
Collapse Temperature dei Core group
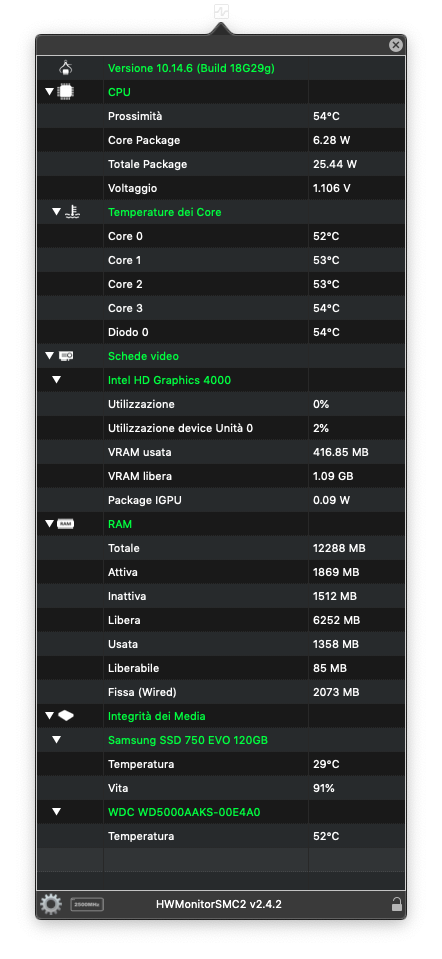(x=57, y=212)
